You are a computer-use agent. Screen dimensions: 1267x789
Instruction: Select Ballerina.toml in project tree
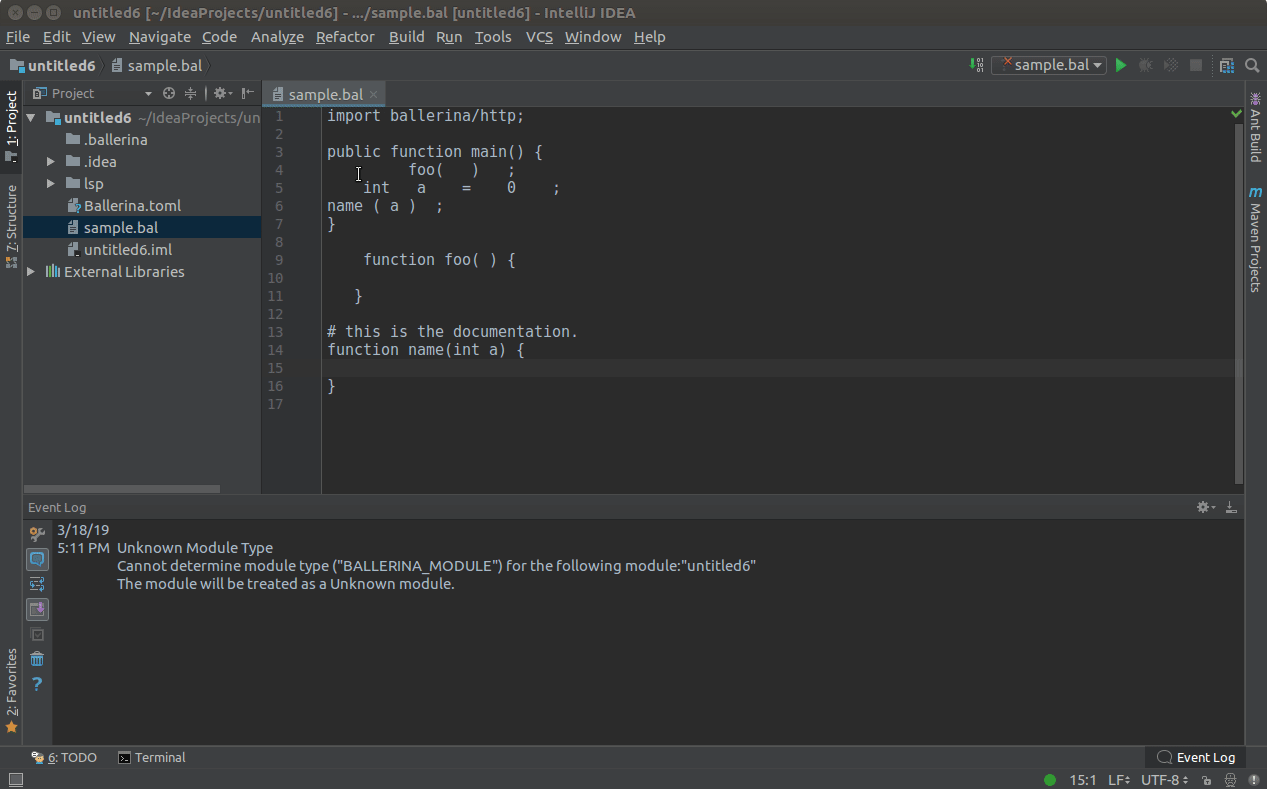132,206
